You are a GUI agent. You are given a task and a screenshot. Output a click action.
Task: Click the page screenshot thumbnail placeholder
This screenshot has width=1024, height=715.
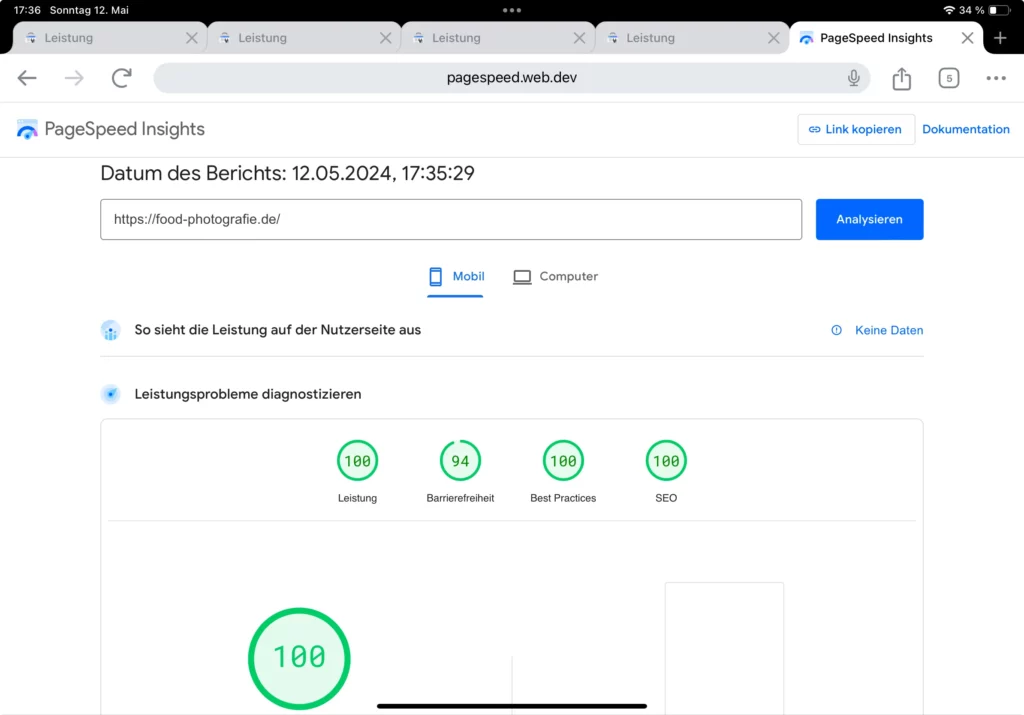(x=724, y=648)
